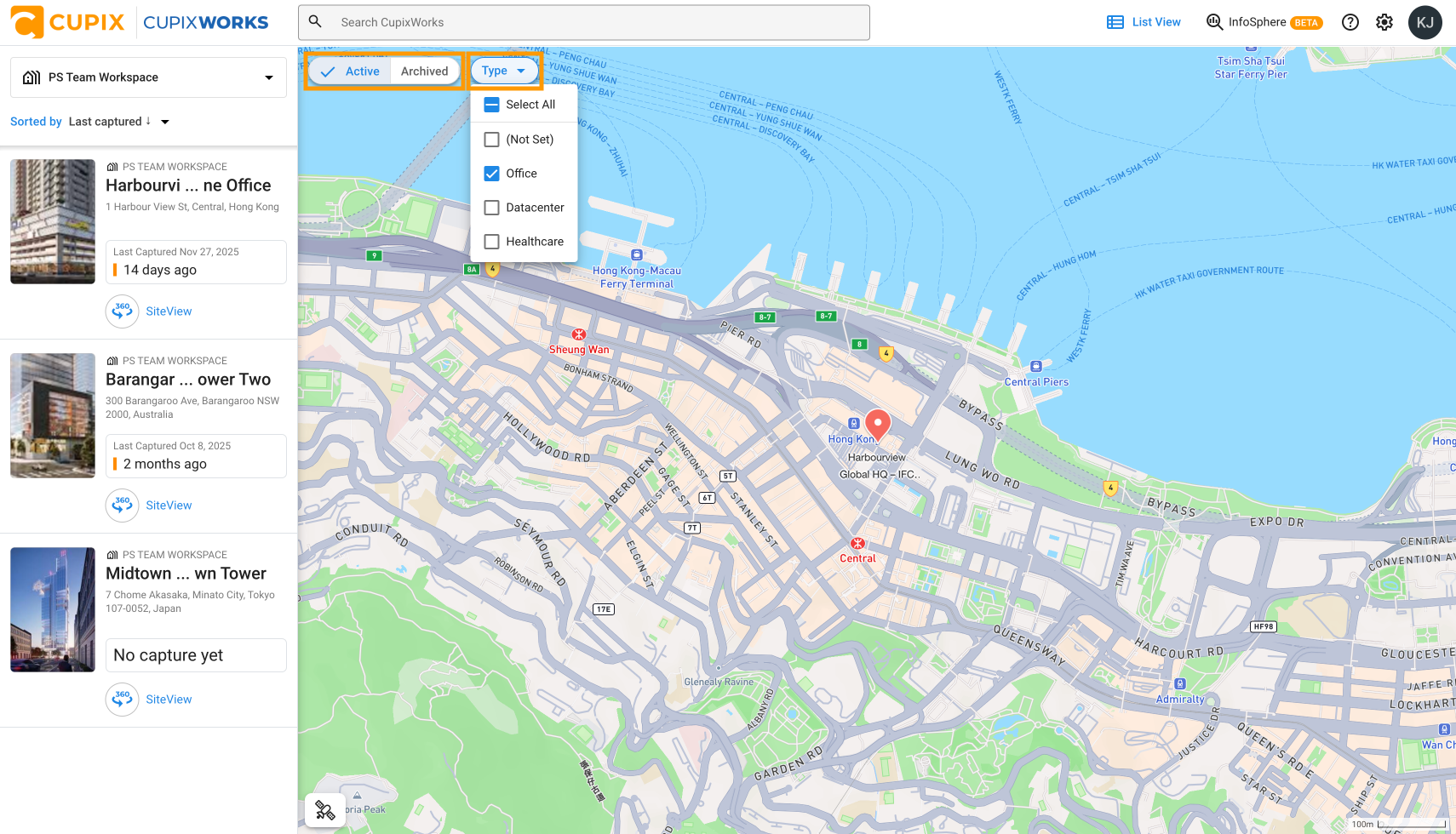The height and width of the screenshot is (834, 1456).
Task: Open the Barangaroo tower thumbnail
Action: pos(53,415)
